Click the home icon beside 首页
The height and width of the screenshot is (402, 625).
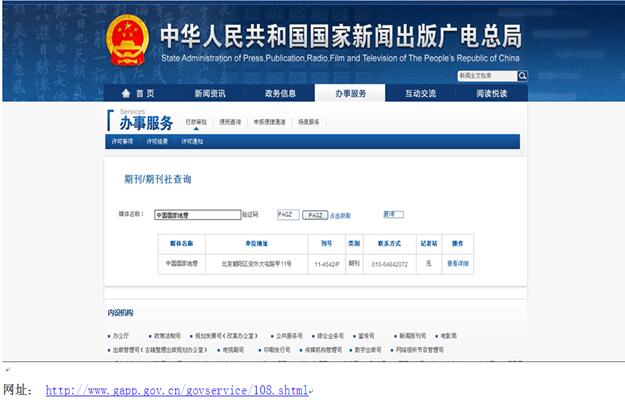[x=127, y=93]
